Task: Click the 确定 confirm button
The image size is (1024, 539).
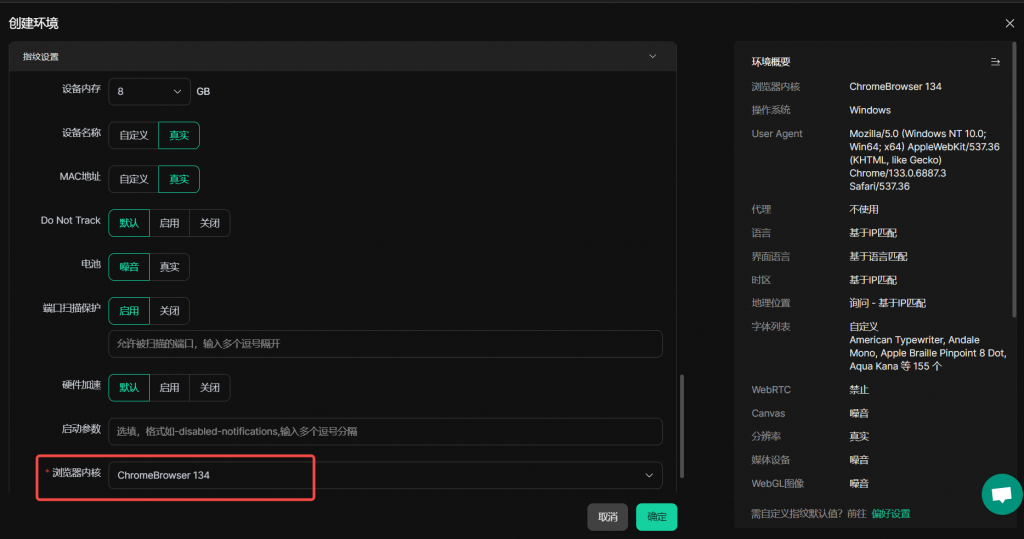Action: pos(656,517)
